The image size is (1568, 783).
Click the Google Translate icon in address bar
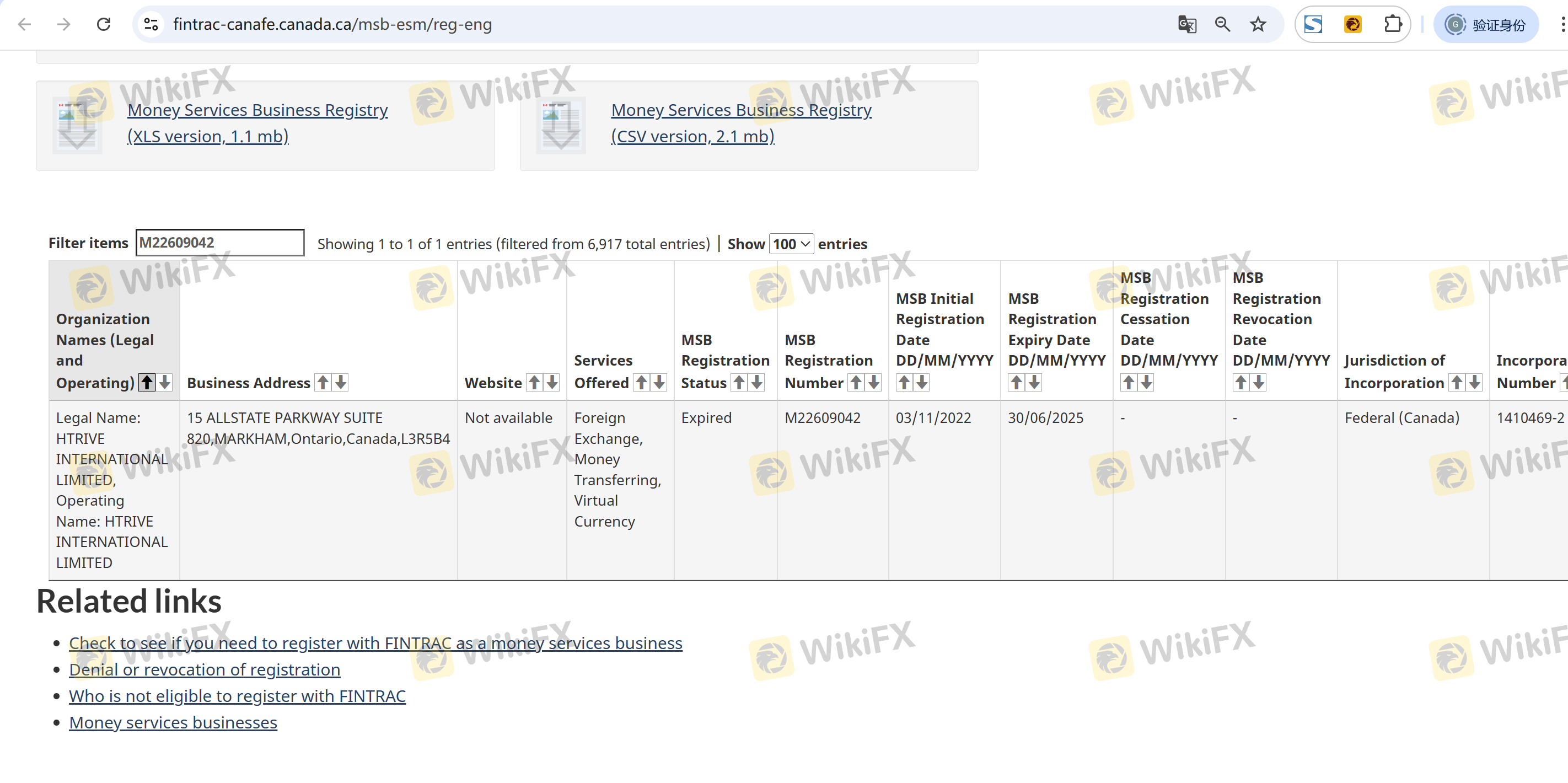(x=1187, y=24)
